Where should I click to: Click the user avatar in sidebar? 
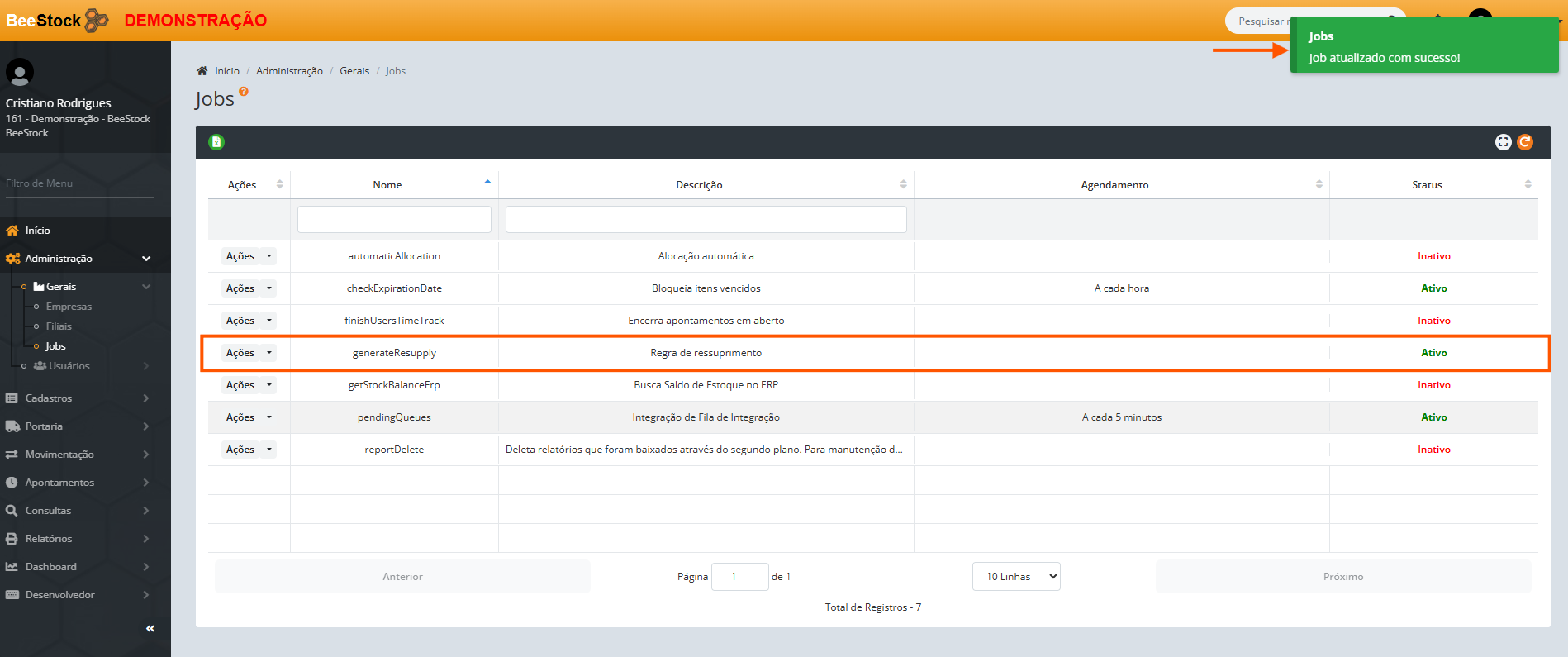[x=20, y=73]
